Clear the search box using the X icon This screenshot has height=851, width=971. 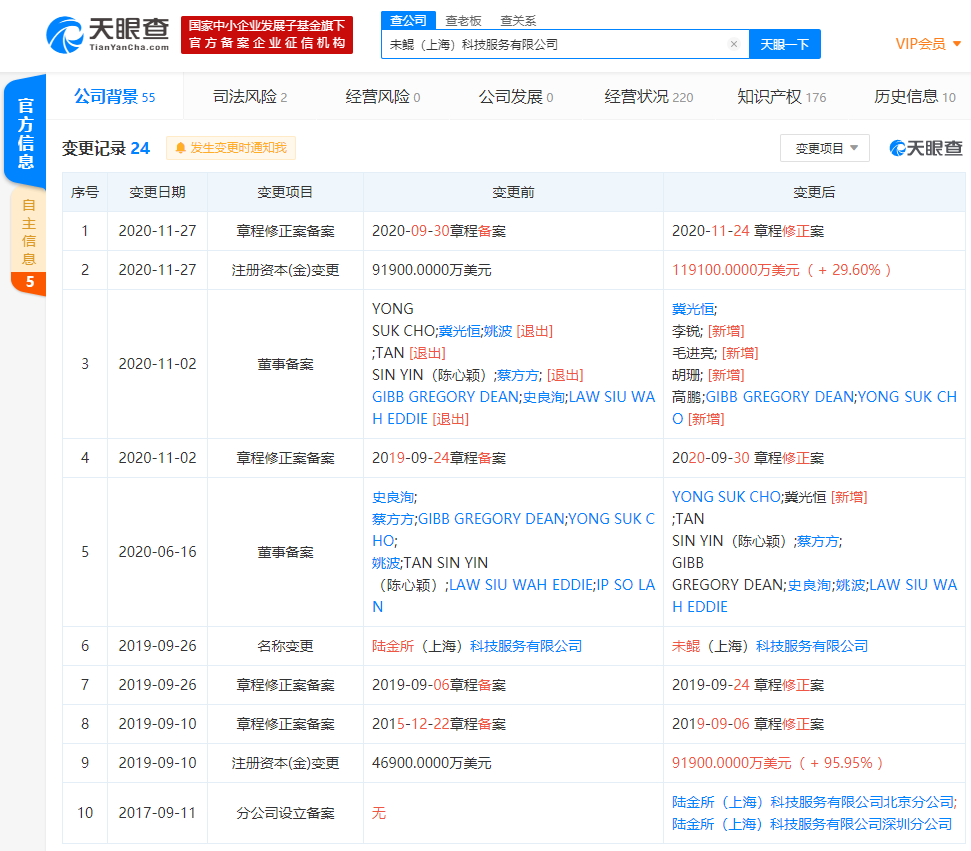click(733, 44)
